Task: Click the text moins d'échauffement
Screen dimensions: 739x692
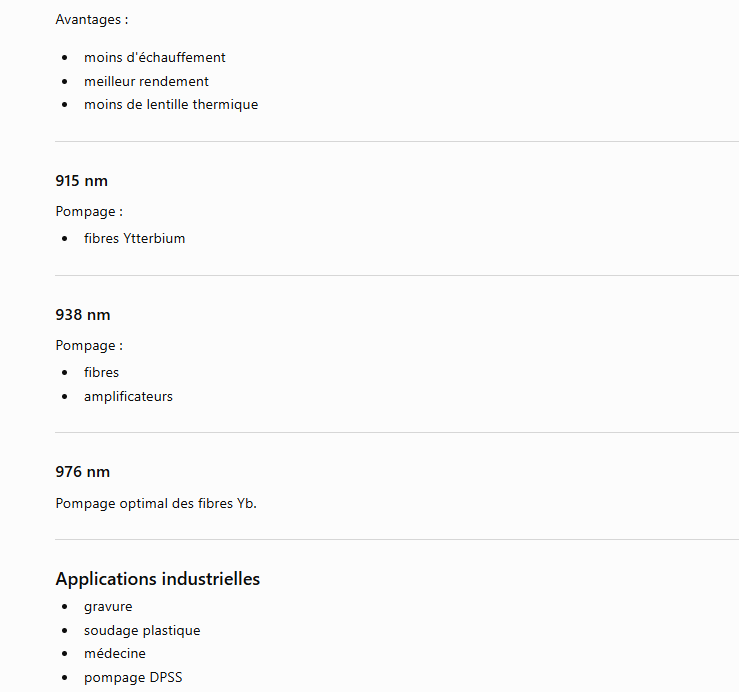Action: tap(155, 58)
